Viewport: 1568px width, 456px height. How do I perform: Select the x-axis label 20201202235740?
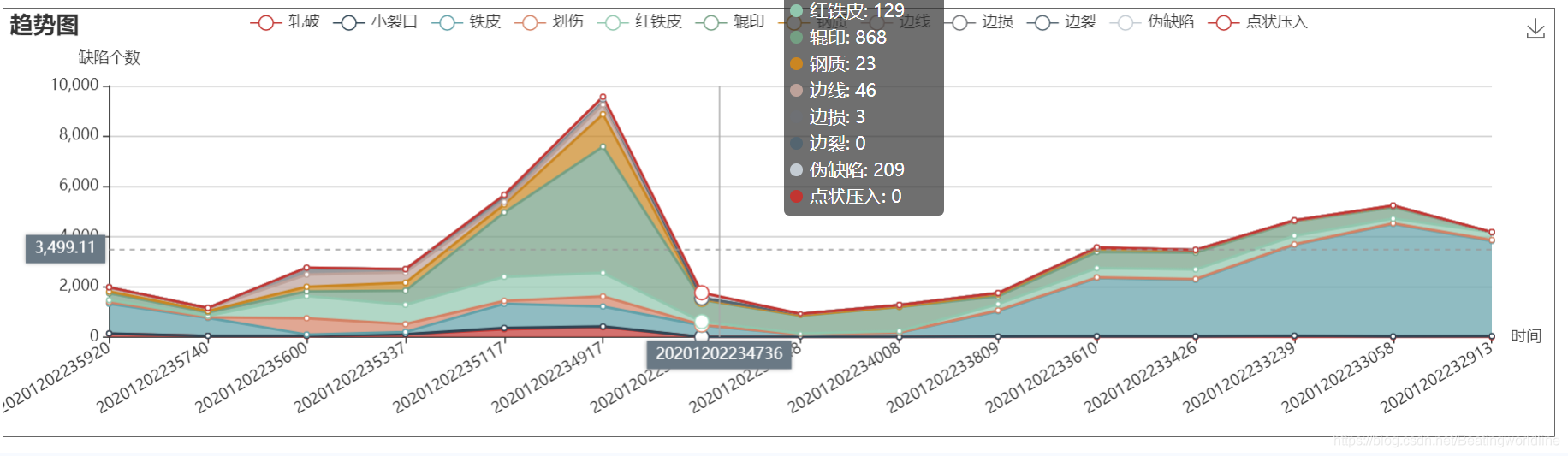point(153,377)
